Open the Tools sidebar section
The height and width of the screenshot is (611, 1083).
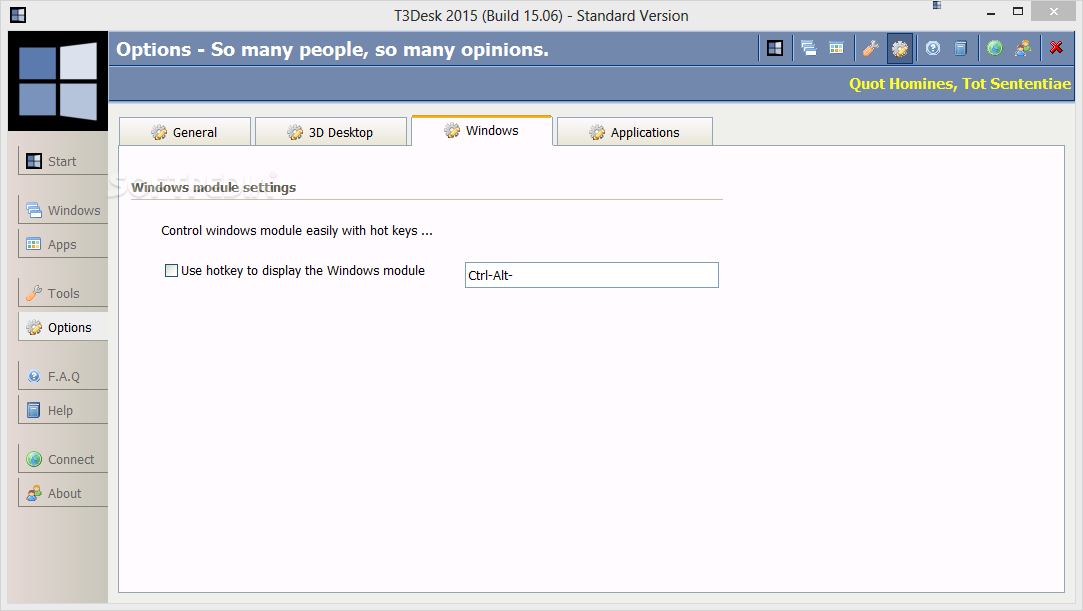click(63, 293)
